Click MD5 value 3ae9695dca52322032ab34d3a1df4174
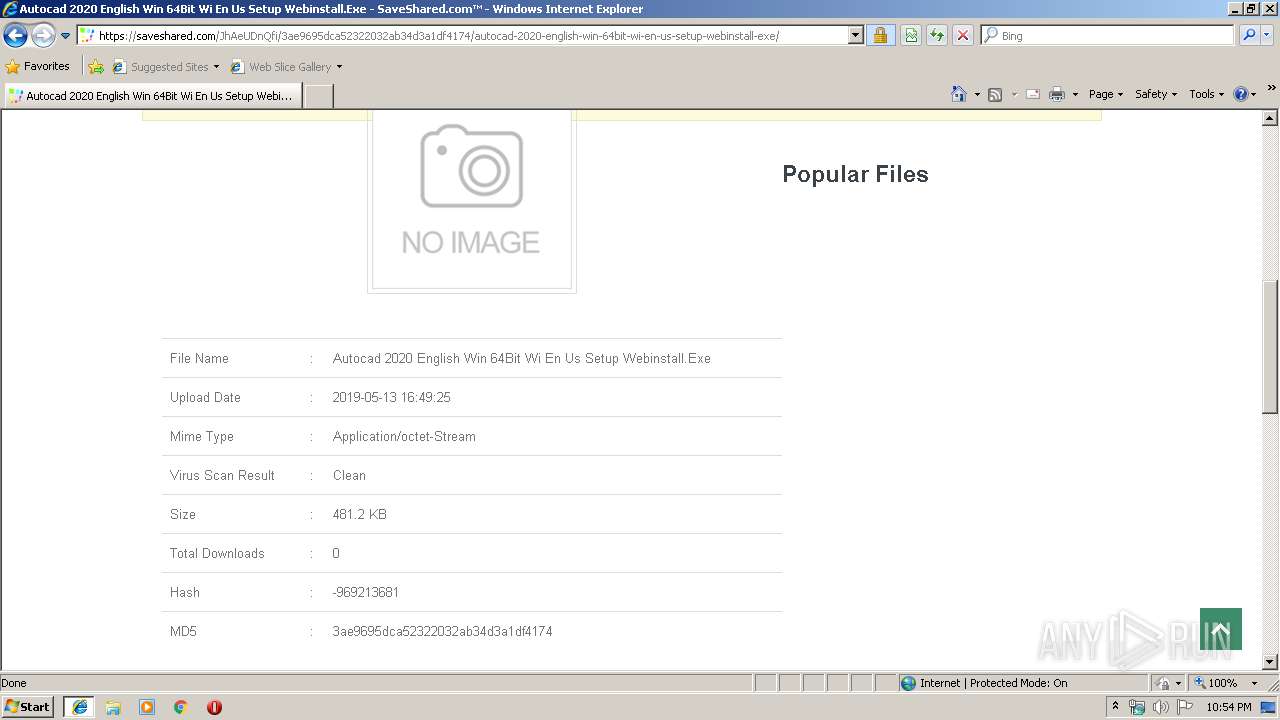 click(442, 631)
